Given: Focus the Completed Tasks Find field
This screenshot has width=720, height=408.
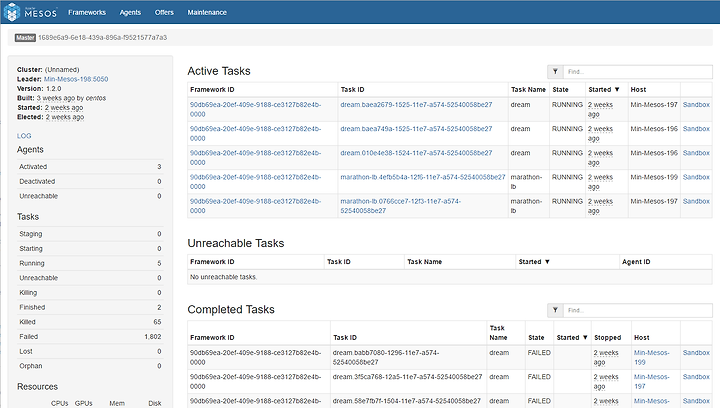Looking at the screenshot, I should (x=638, y=310).
